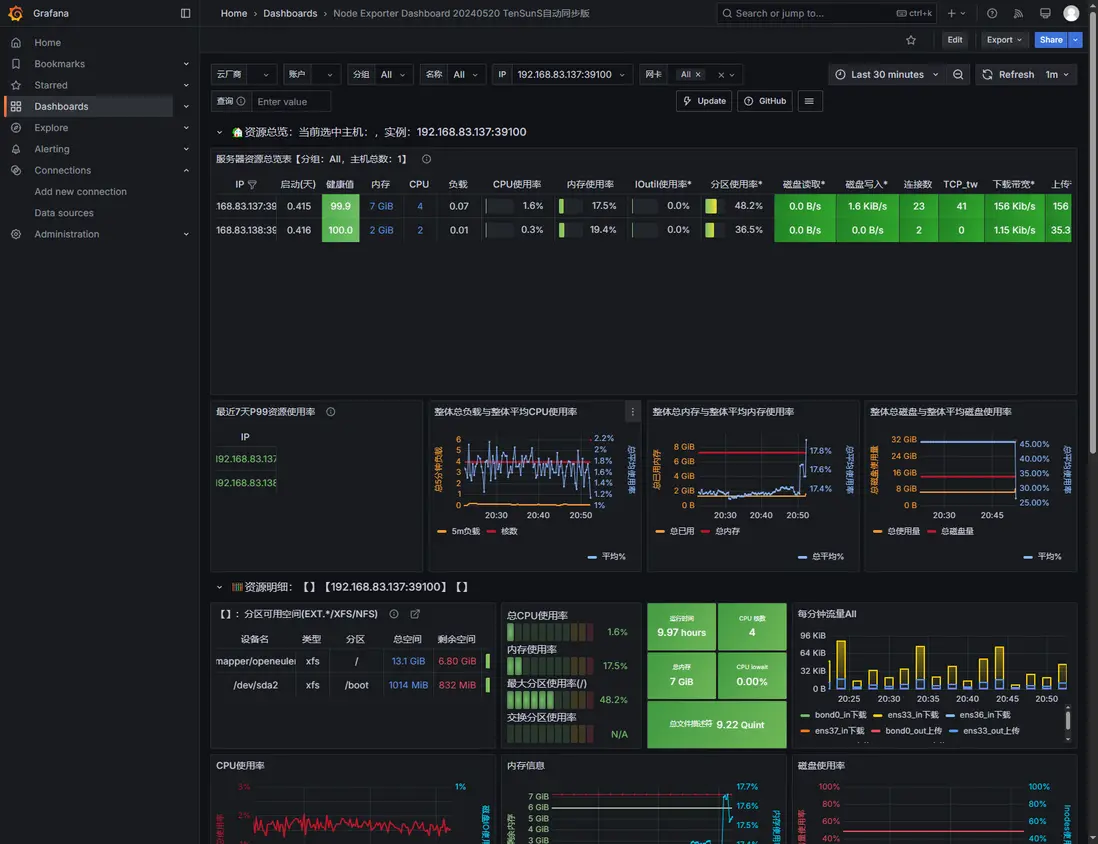Select Data sources in sidebar
The height and width of the screenshot is (844, 1098).
click(x=64, y=213)
